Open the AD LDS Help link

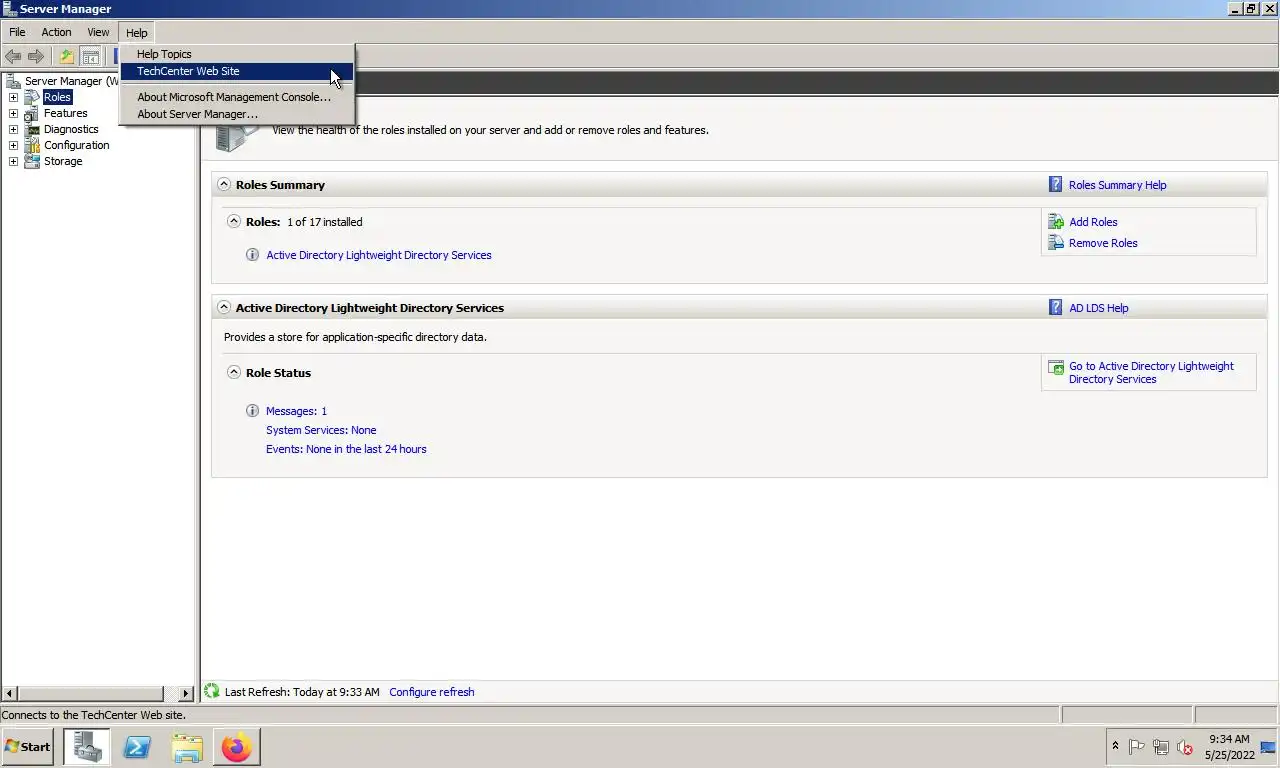coord(1098,308)
